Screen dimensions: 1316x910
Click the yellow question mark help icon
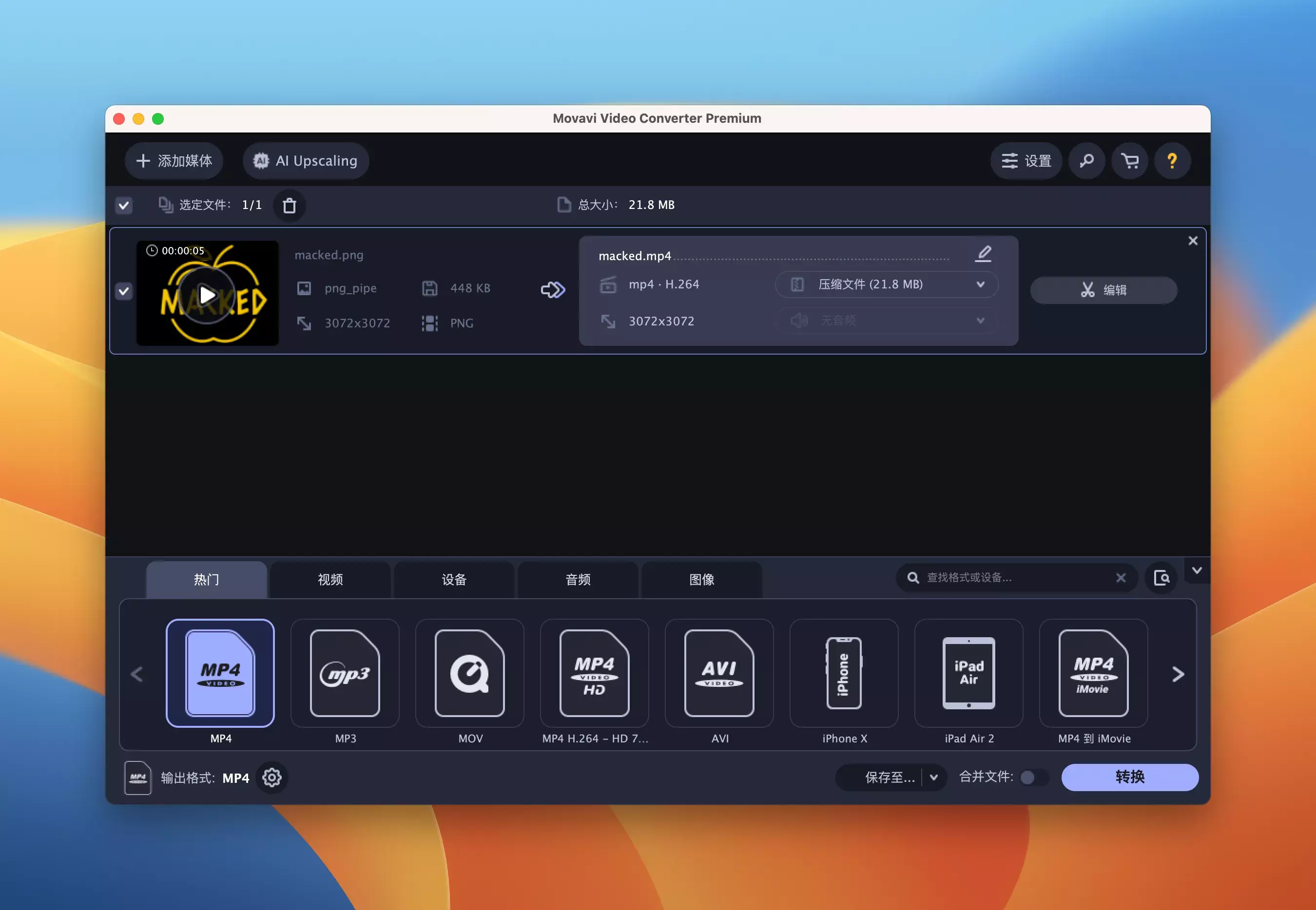click(1172, 161)
